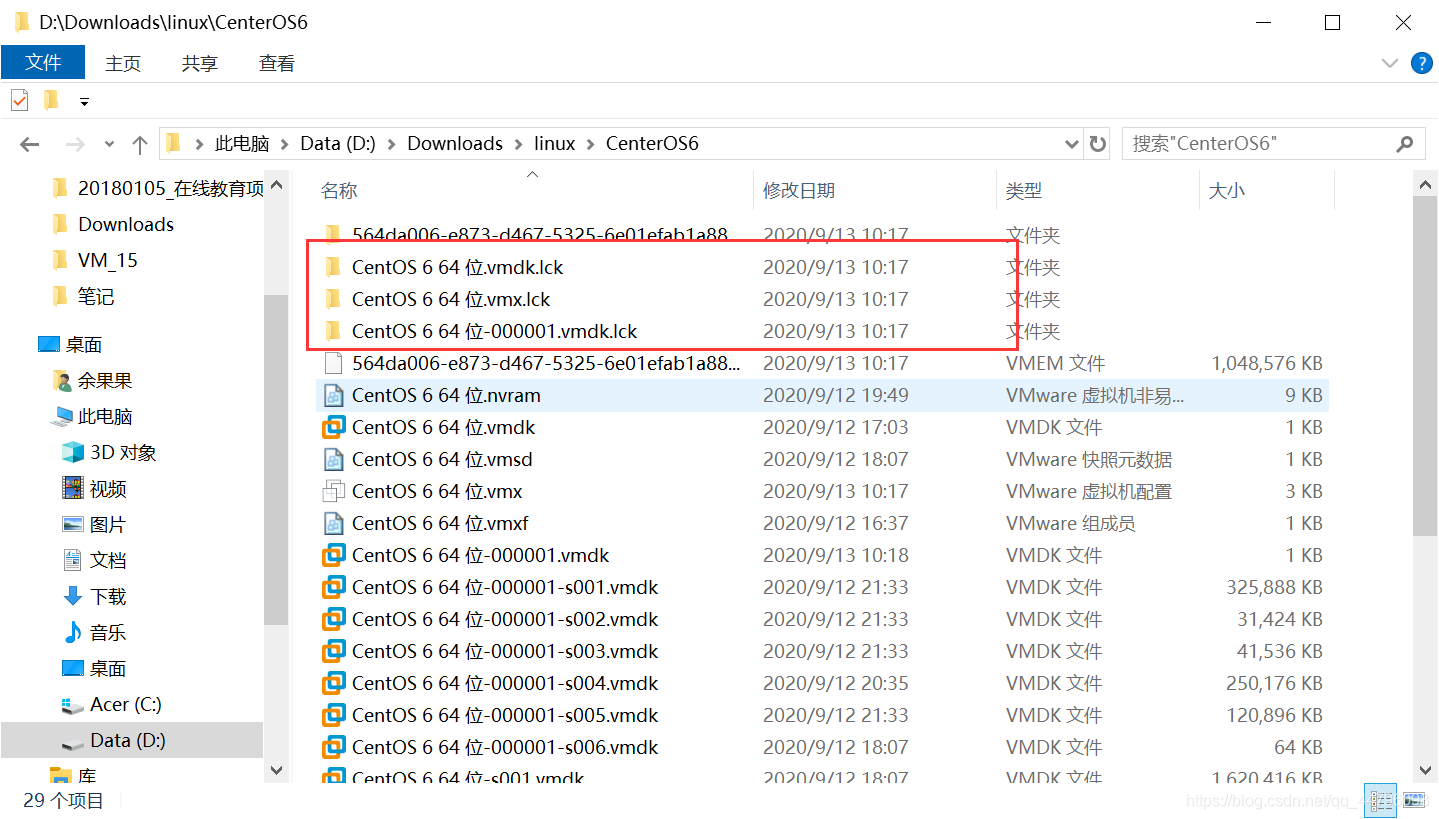This screenshot has height=819, width=1439.
Task: Select the CentOS 6 64 位-000001-s001.vmdk file
Action: 505,587
